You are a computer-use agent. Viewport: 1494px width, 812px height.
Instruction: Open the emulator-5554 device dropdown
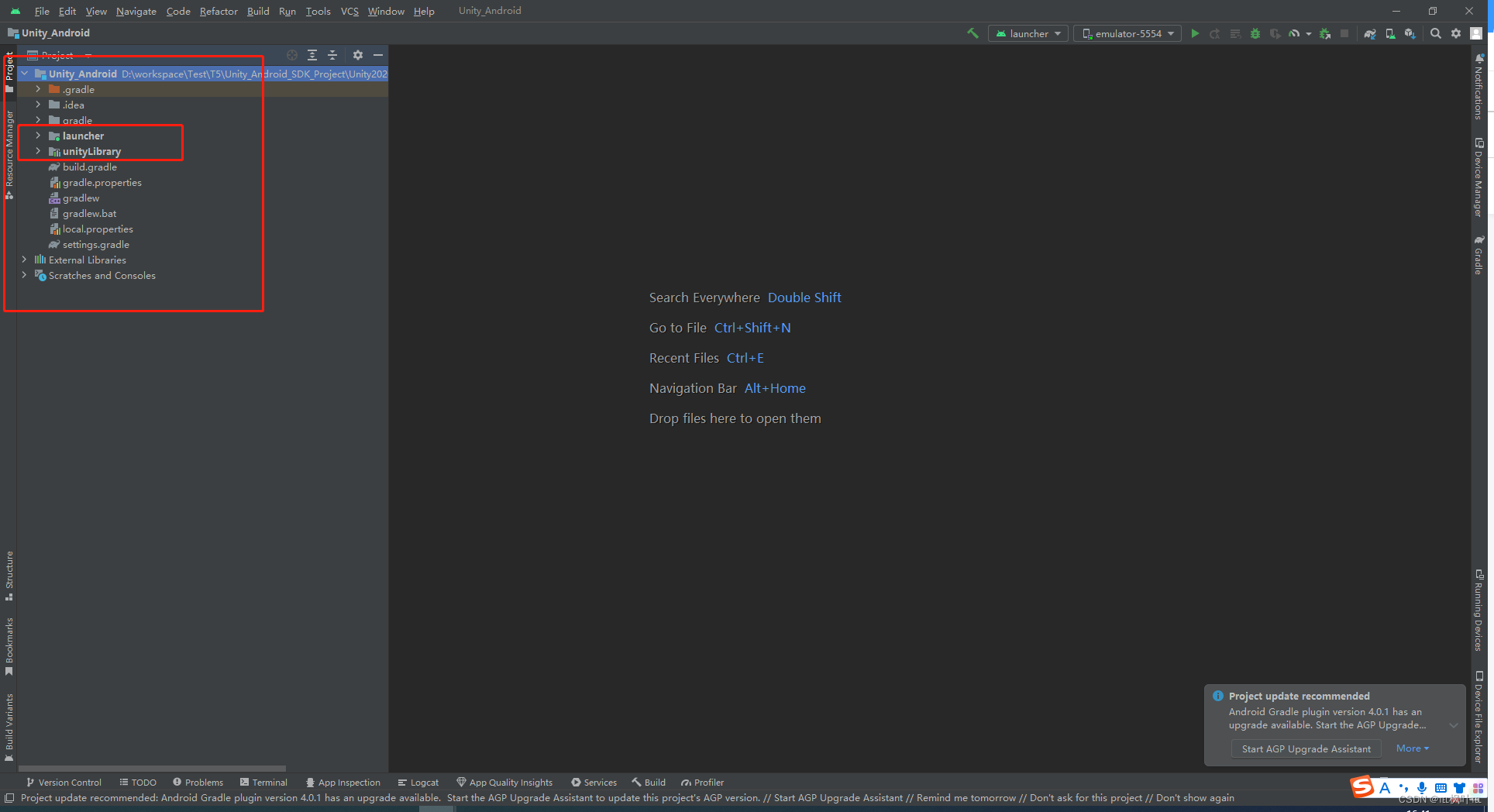1127,33
